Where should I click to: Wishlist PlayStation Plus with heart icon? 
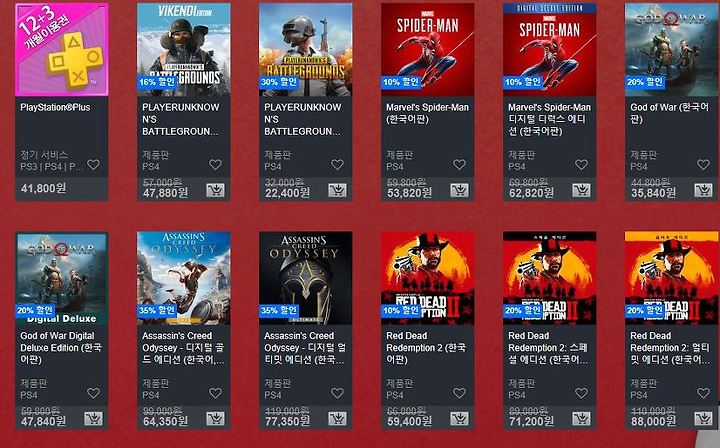94,164
